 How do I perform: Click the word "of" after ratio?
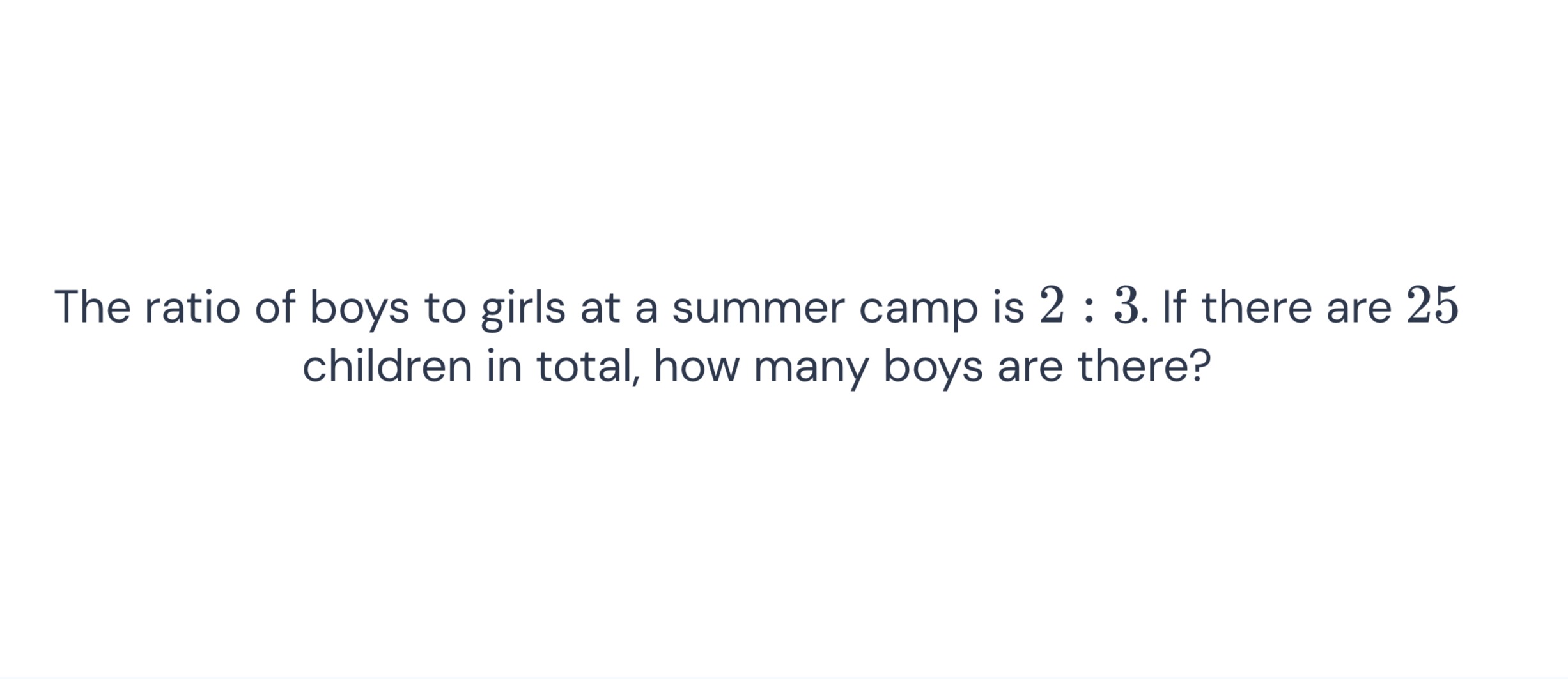click(276, 307)
